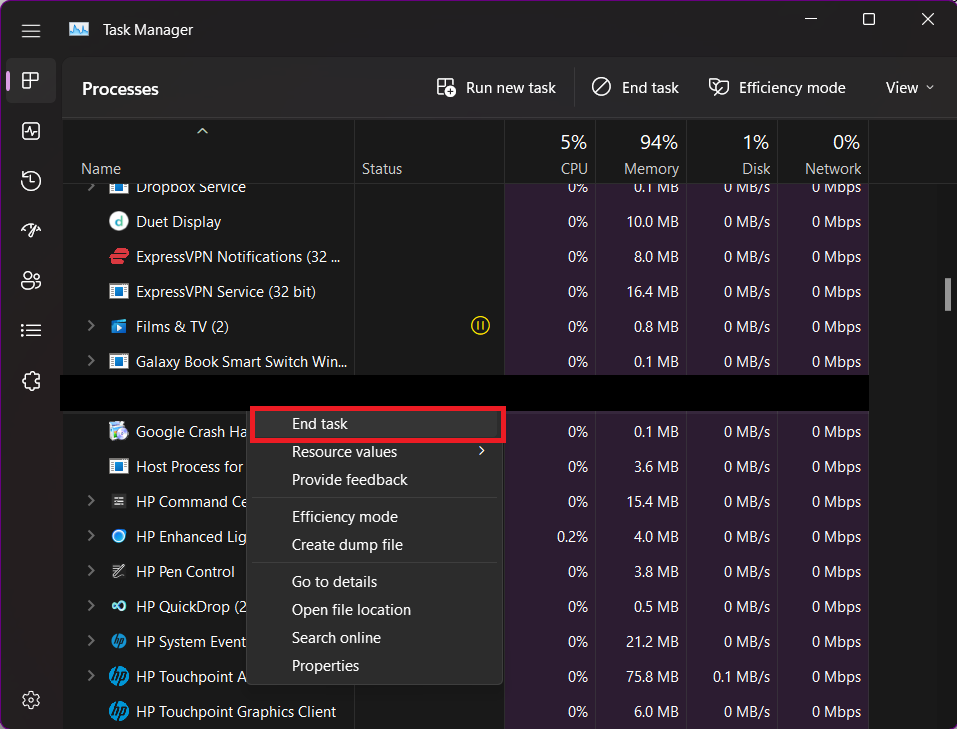Open Resource values submenu
Viewport: 957px width, 729px height.
coord(375,452)
